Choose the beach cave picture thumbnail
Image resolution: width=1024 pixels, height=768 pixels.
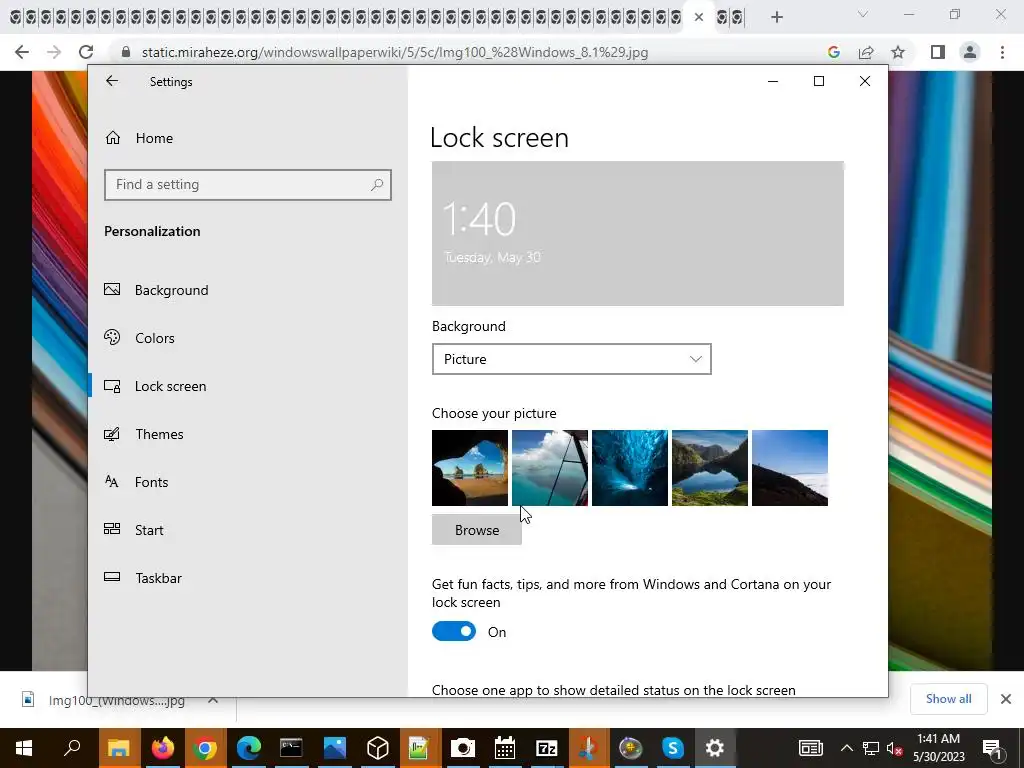click(x=470, y=468)
